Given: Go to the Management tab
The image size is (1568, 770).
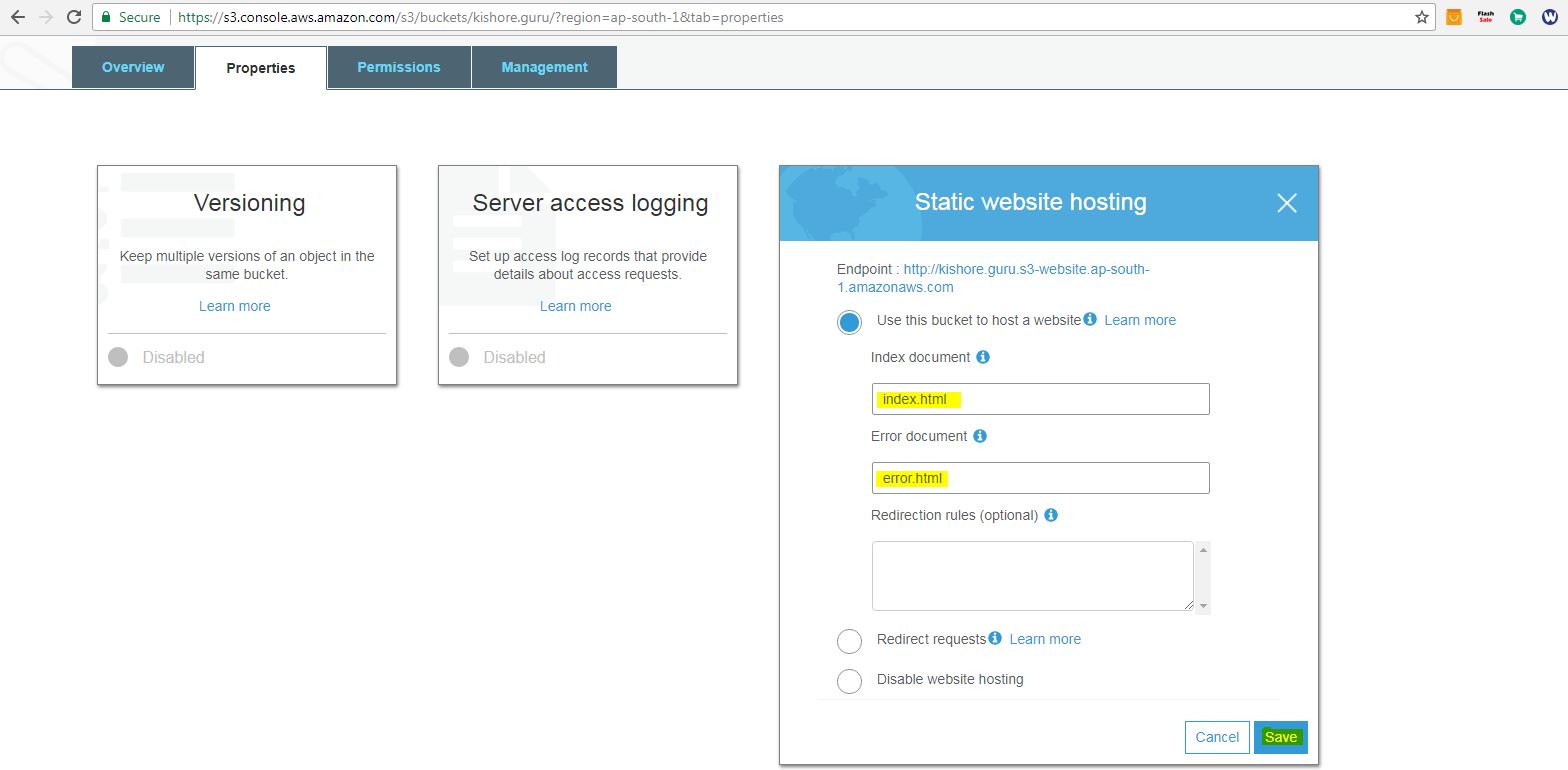Looking at the screenshot, I should click(544, 67).
